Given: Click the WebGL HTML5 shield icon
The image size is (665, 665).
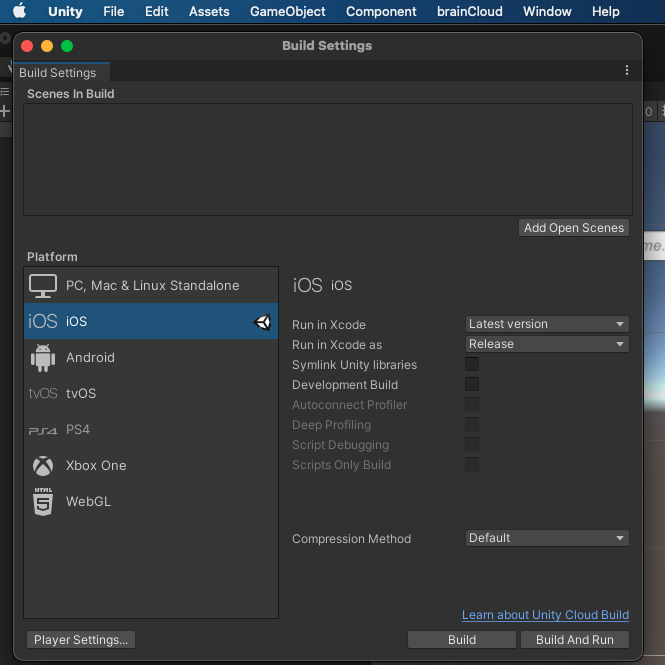Looking at the screenshot, I should pos(43,501).
